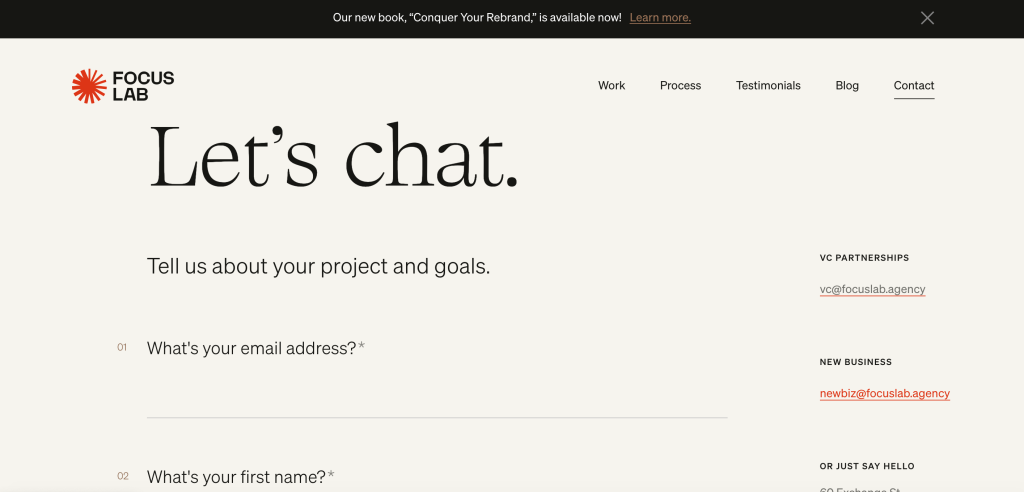The width and height of the screenshot is (1024, 492).
Task: Click the OR JUST SAY HELLO heading
Action: click(866, 466)
